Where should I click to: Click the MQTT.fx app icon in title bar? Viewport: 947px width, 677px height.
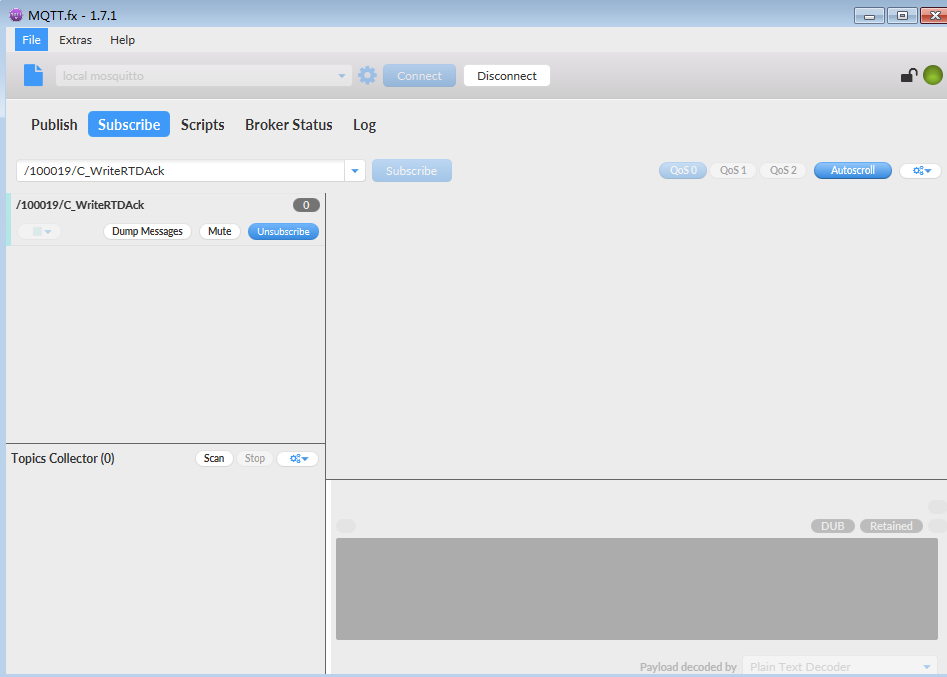pos(16,15)
